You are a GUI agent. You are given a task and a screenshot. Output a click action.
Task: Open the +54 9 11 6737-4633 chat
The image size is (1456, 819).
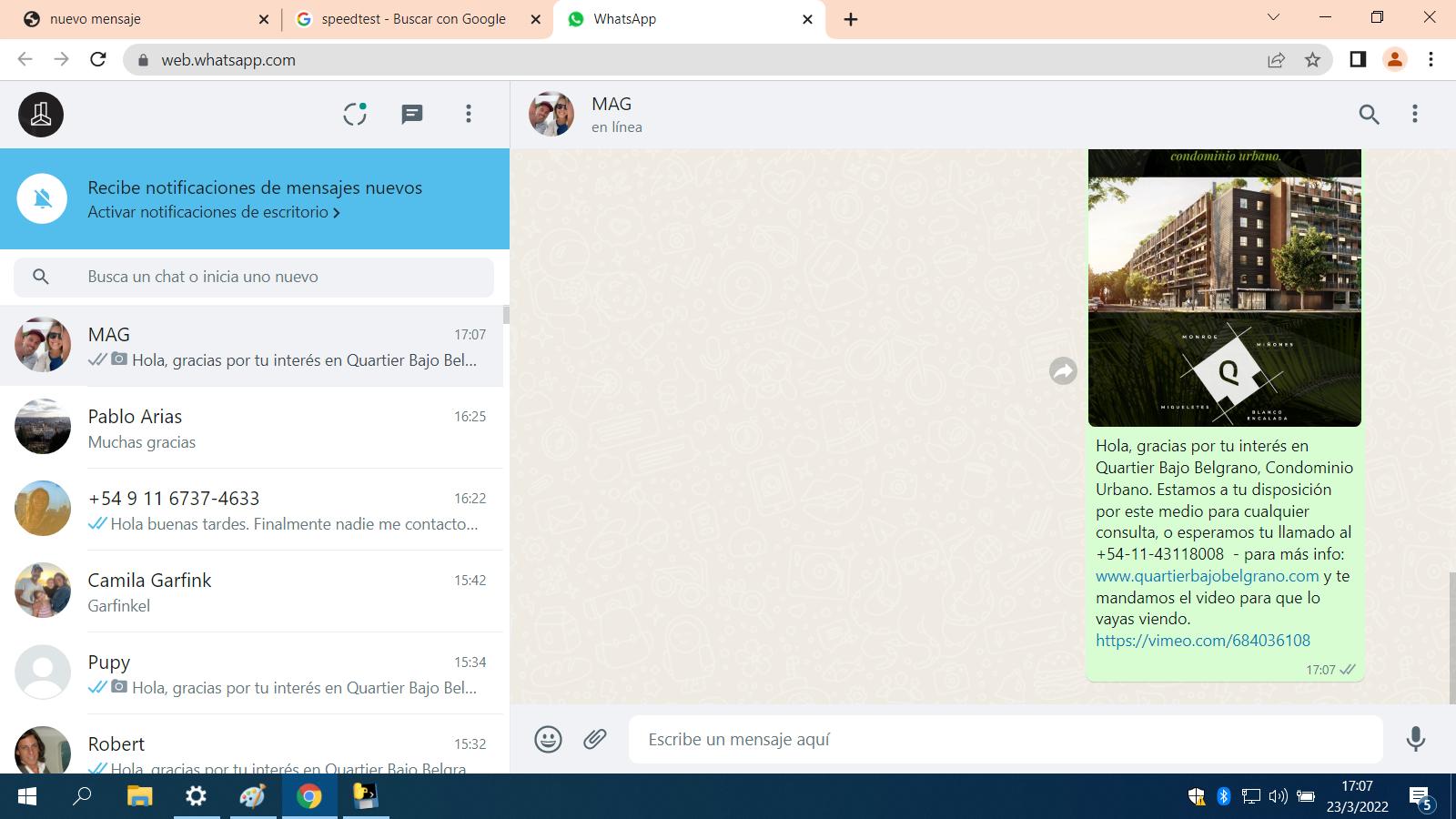(x=251, y=511)
